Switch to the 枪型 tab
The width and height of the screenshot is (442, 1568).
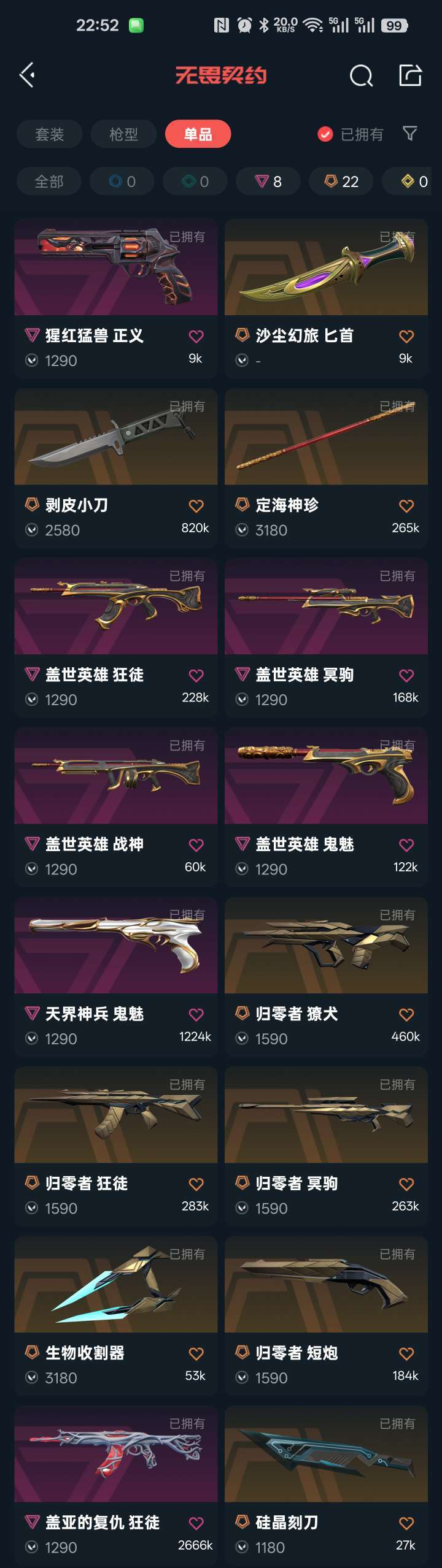click(123, 134)
